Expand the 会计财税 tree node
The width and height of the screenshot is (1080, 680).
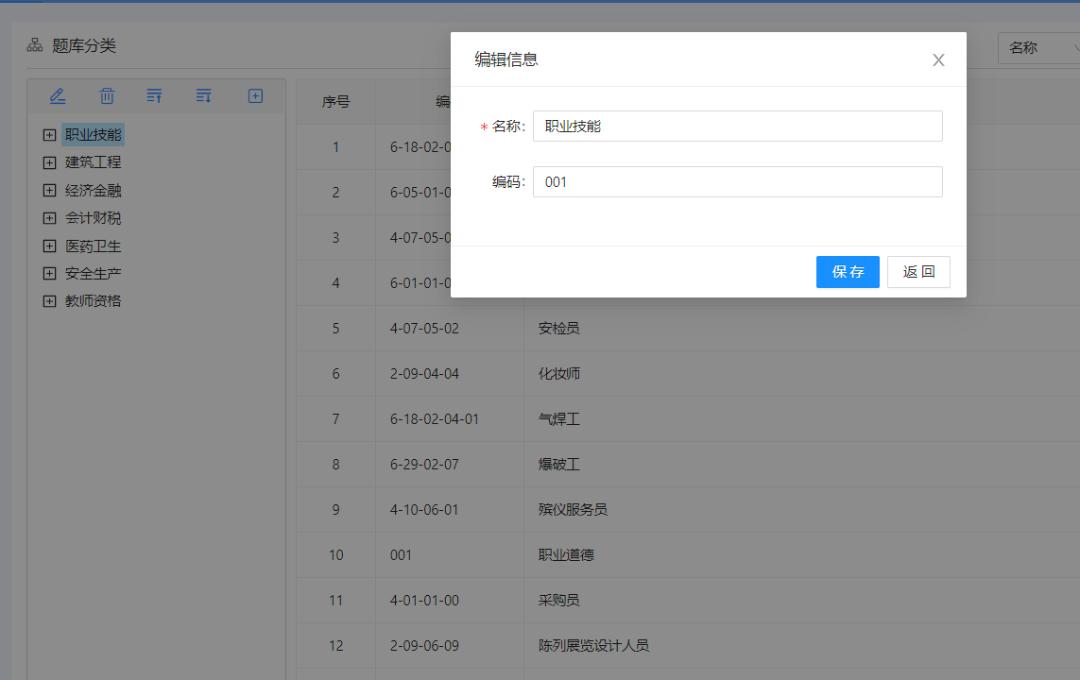point(49,218)
